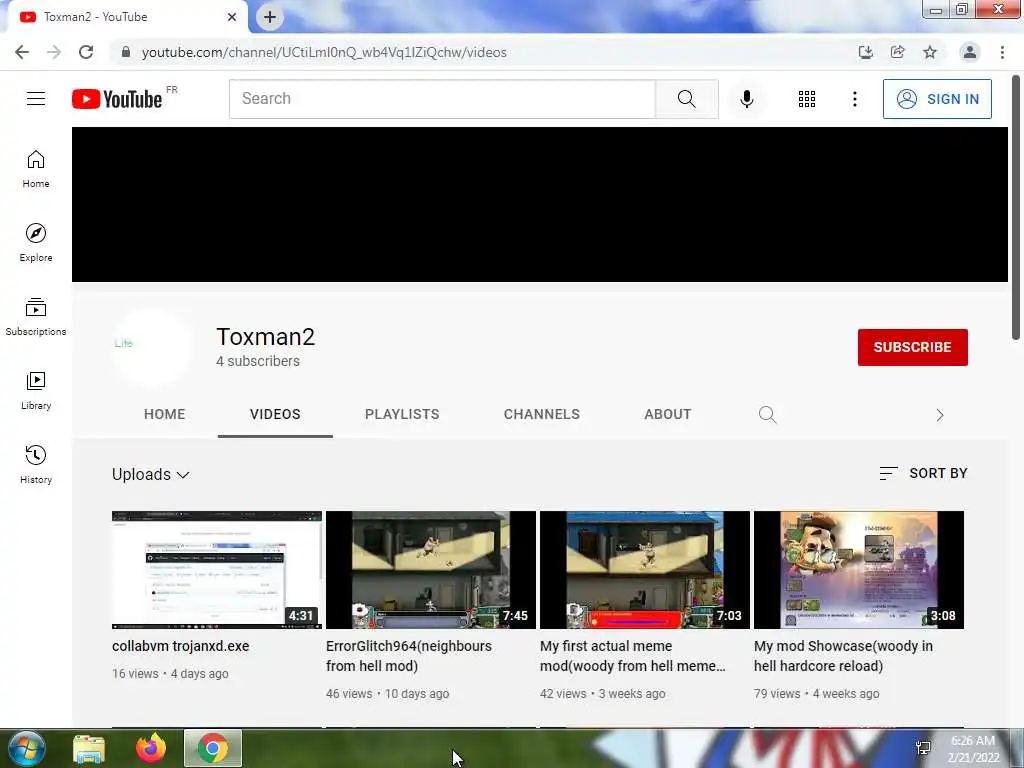Focus the YouTube Search input field
Screen dimensions: 1024x768
(x=442, y=99)
